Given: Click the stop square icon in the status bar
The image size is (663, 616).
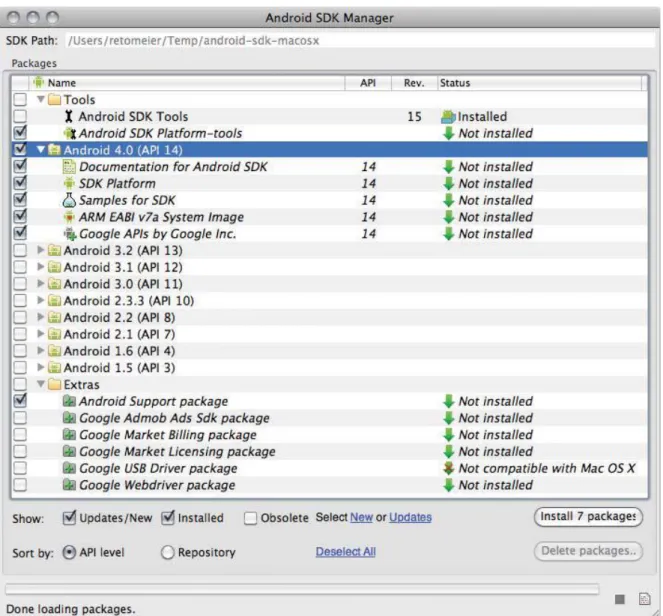Looking at the screenshot, I should click(620, 599).
